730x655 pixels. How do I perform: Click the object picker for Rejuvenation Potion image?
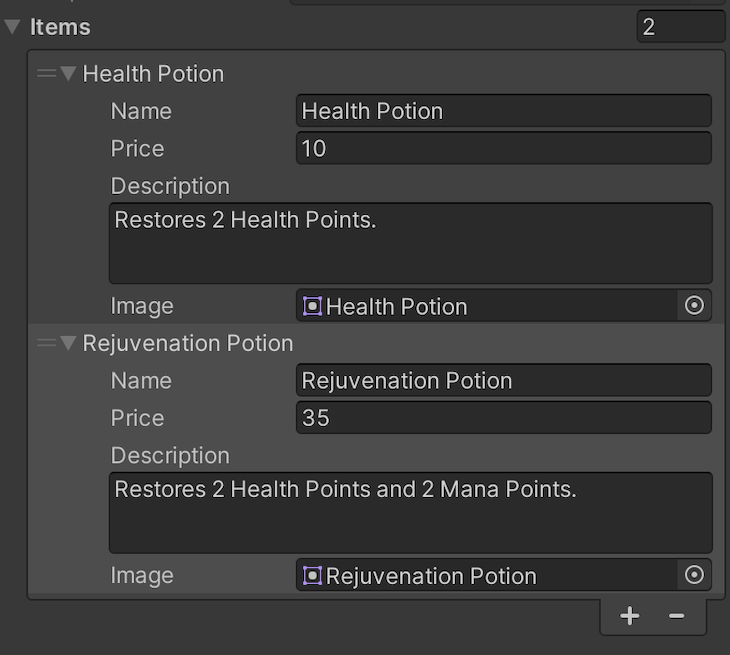coord(694,575)
